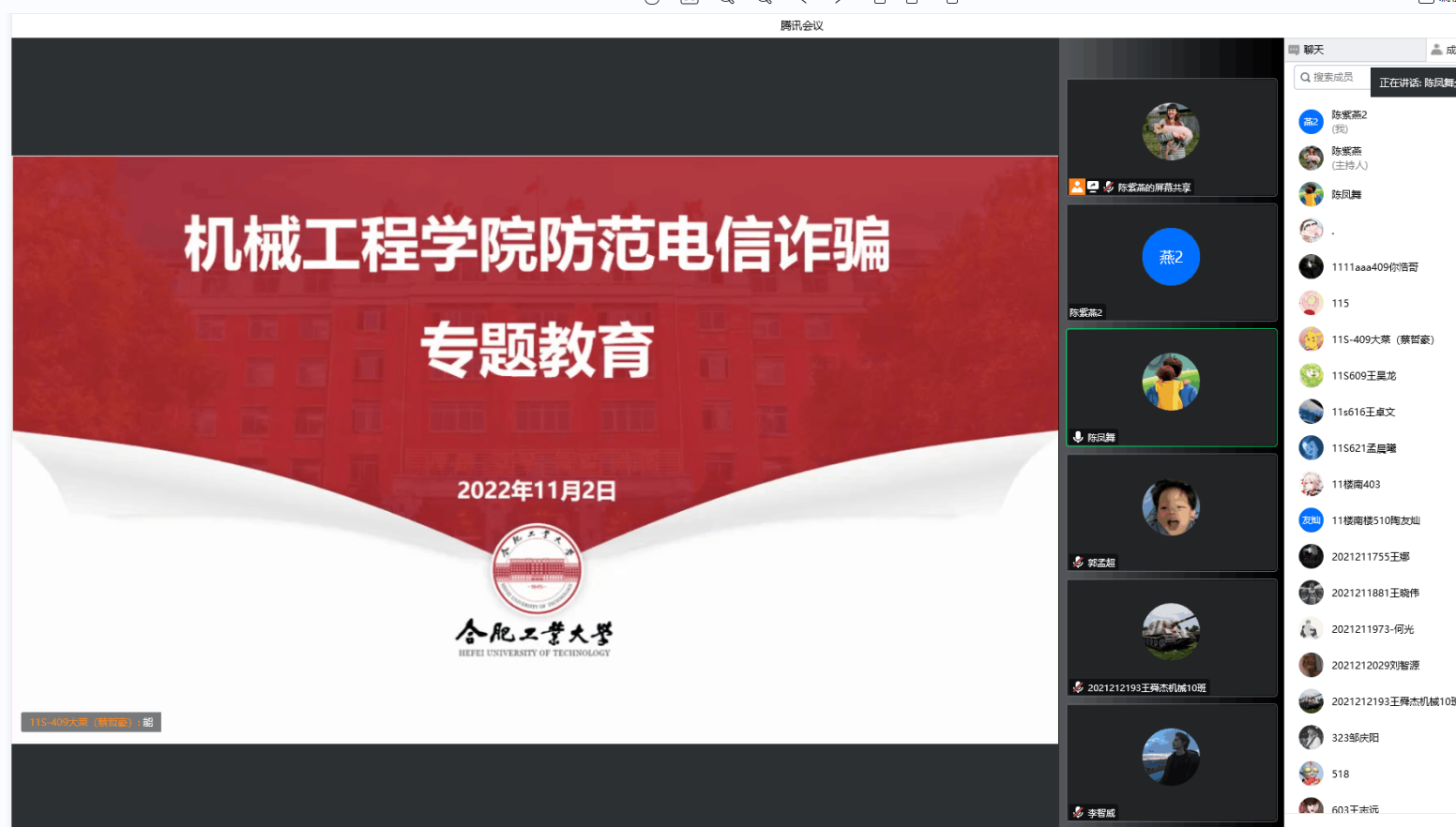This screenshot has height=827, width=1456.
Task: Click muted mic icon on 李智威's tile
Action: tap(1078, 813)
